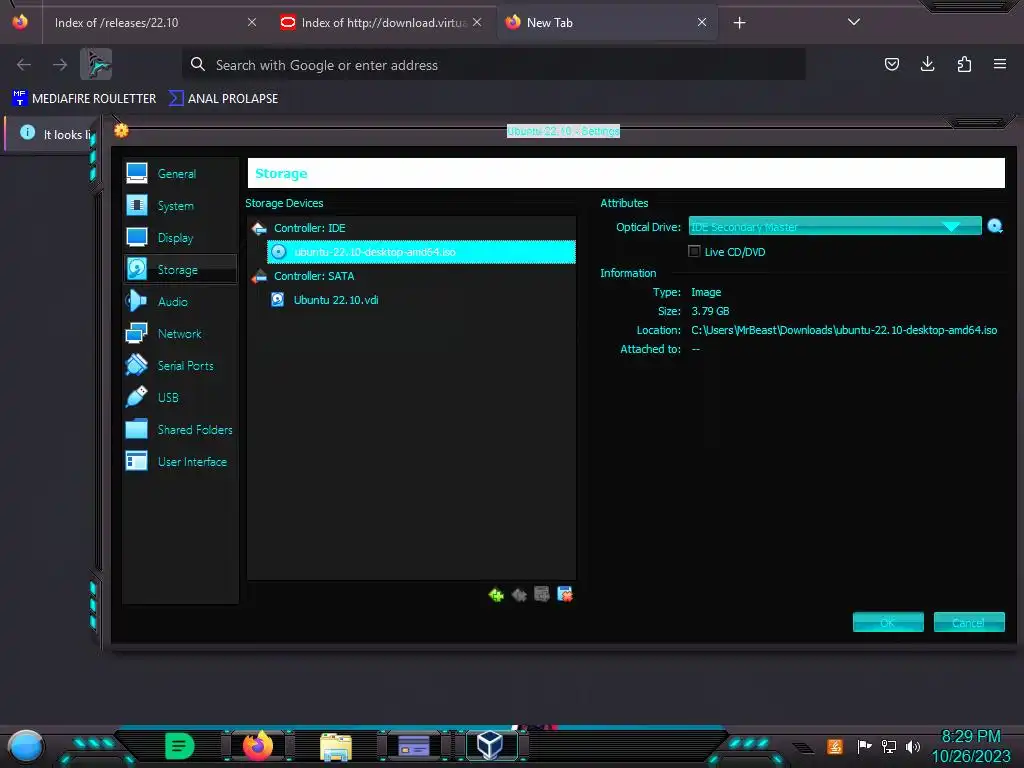Viewport: 1024px width, 768px height.
Task: Click the network icon in system tray
Action: tap(888, 746)
